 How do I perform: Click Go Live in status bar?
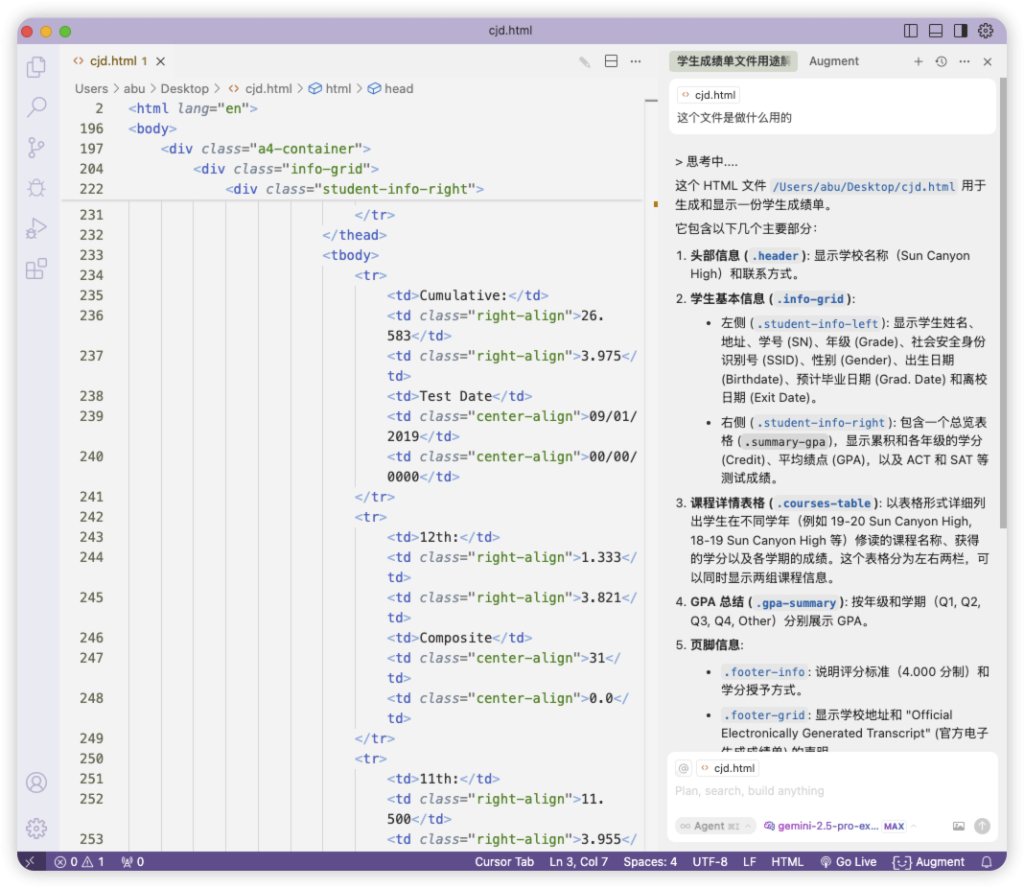(x=848, y=863)
